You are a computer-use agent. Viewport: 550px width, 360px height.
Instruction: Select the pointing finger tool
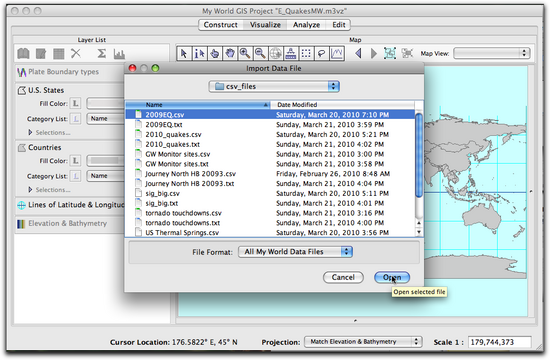click(215, 53)
